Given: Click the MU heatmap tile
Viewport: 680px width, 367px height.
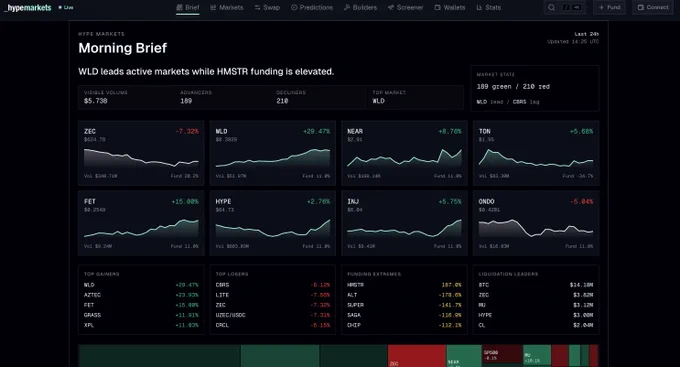Looking at the screenshot, I should pyautogui.click(x=537, y=355).
